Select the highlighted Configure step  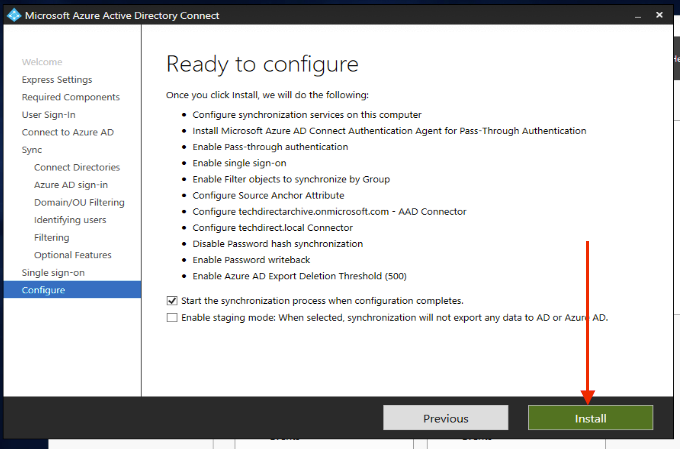click(72, 290)
